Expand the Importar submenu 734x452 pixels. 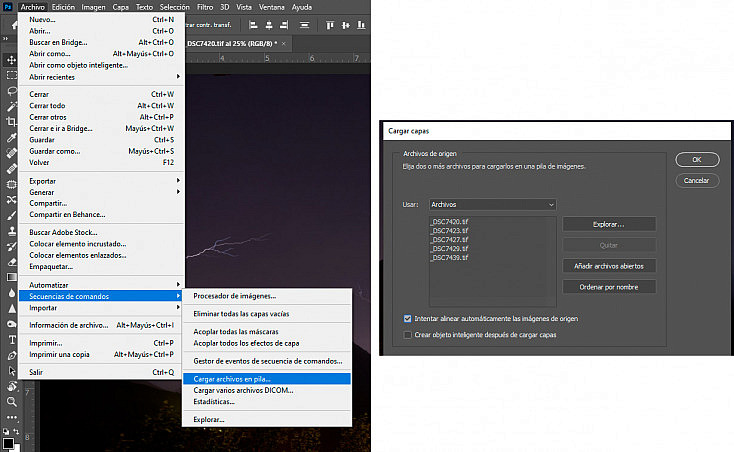101,308
